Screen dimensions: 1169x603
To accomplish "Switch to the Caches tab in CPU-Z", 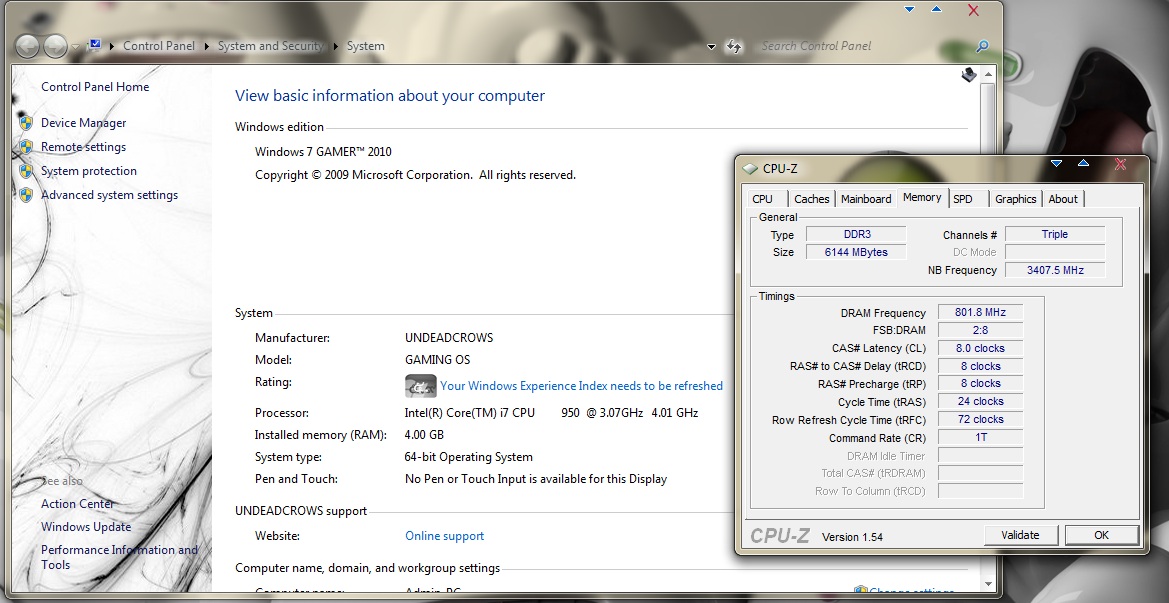I will 812,199.
